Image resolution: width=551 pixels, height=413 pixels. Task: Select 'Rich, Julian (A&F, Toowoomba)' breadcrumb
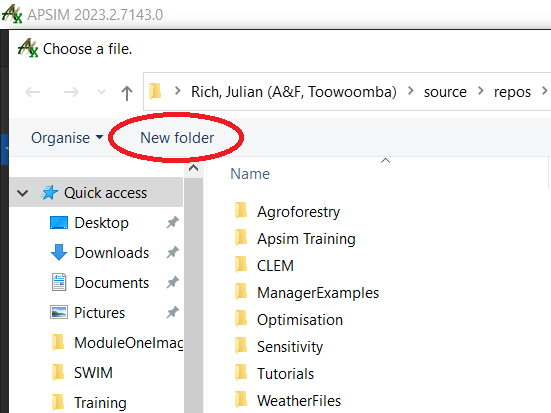pyautogui.click(x=294, y=92)
